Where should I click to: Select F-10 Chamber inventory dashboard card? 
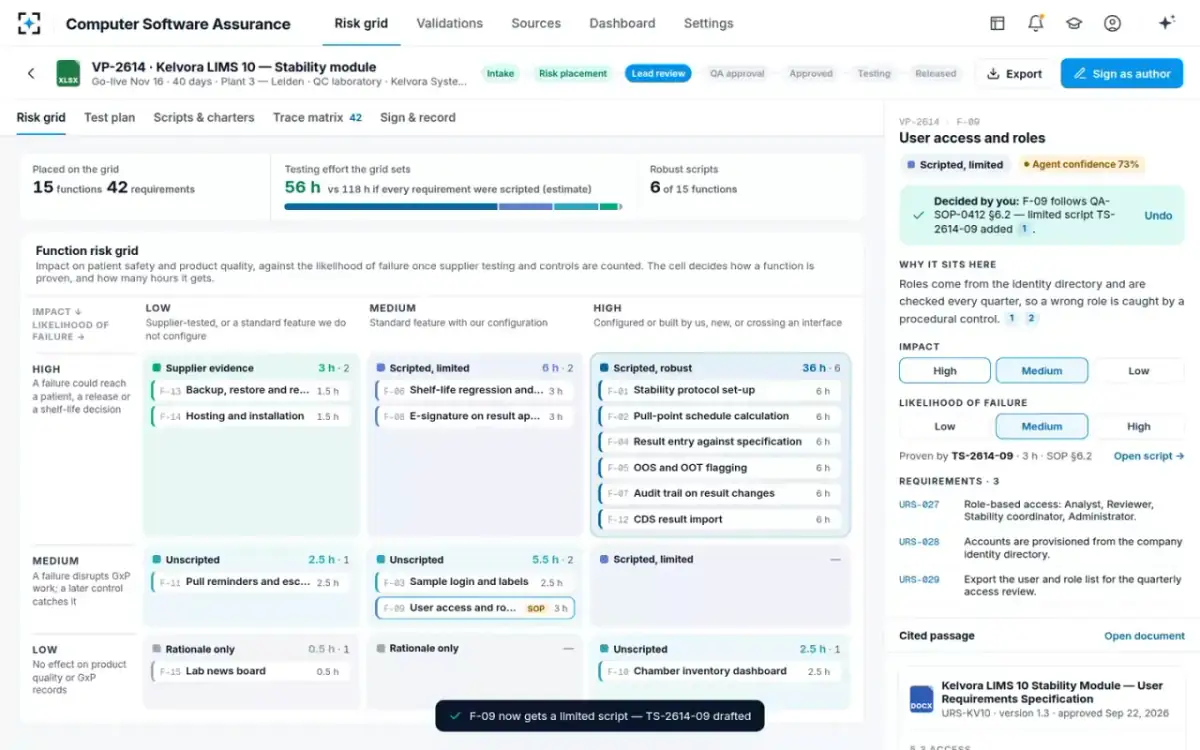[720, 672]
